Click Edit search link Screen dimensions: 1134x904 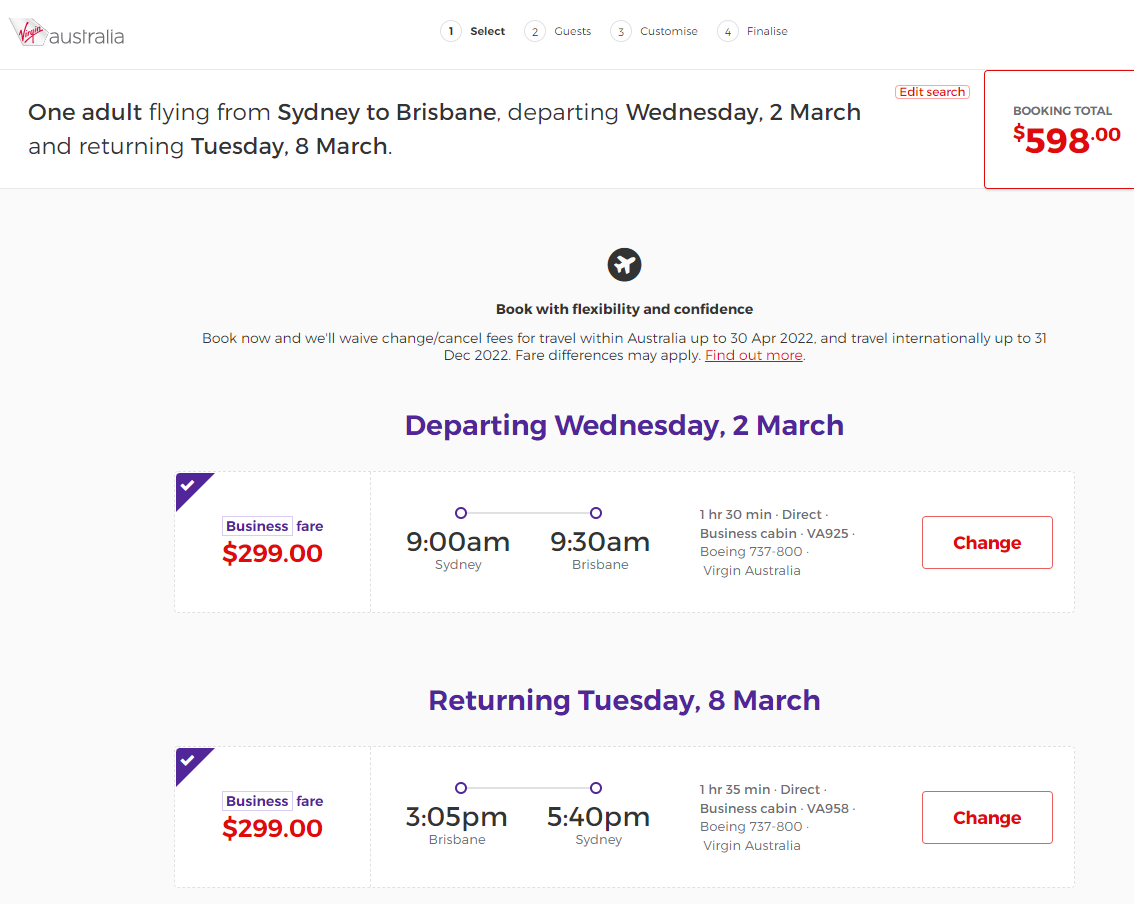point(932,92)
